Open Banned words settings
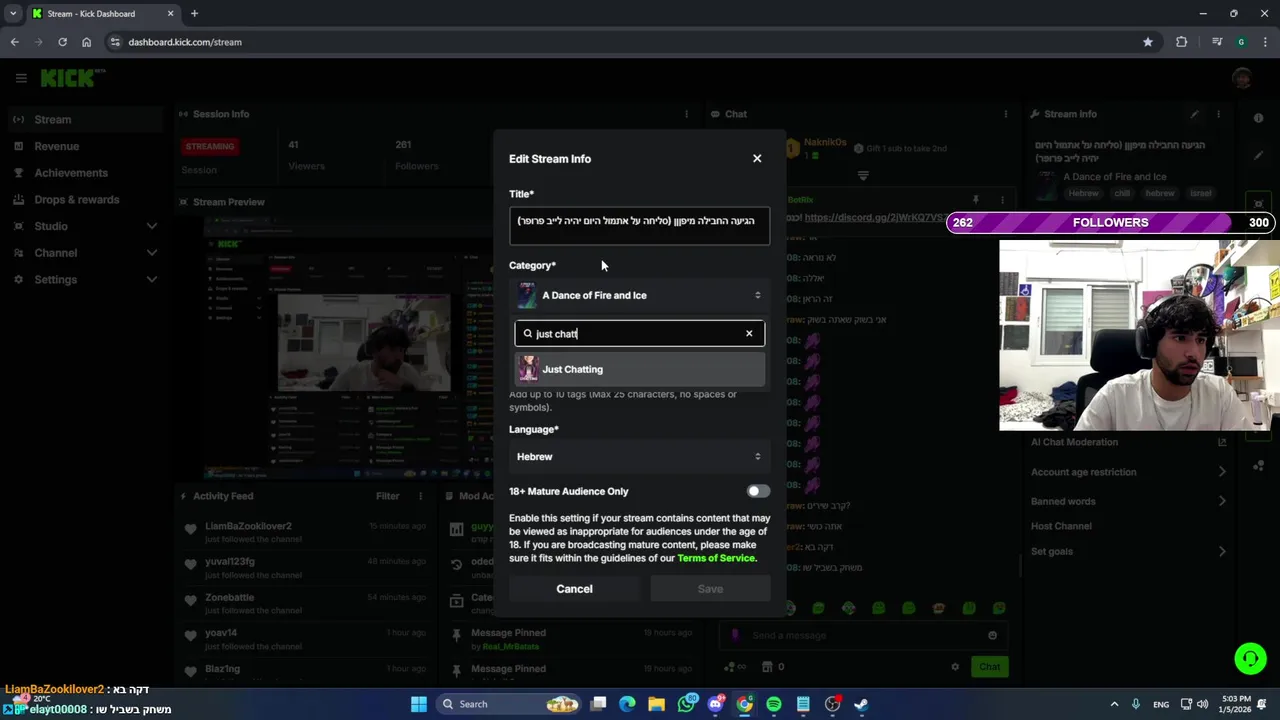The height and width of the screenshot is (720, 1280). (1129, 501)
